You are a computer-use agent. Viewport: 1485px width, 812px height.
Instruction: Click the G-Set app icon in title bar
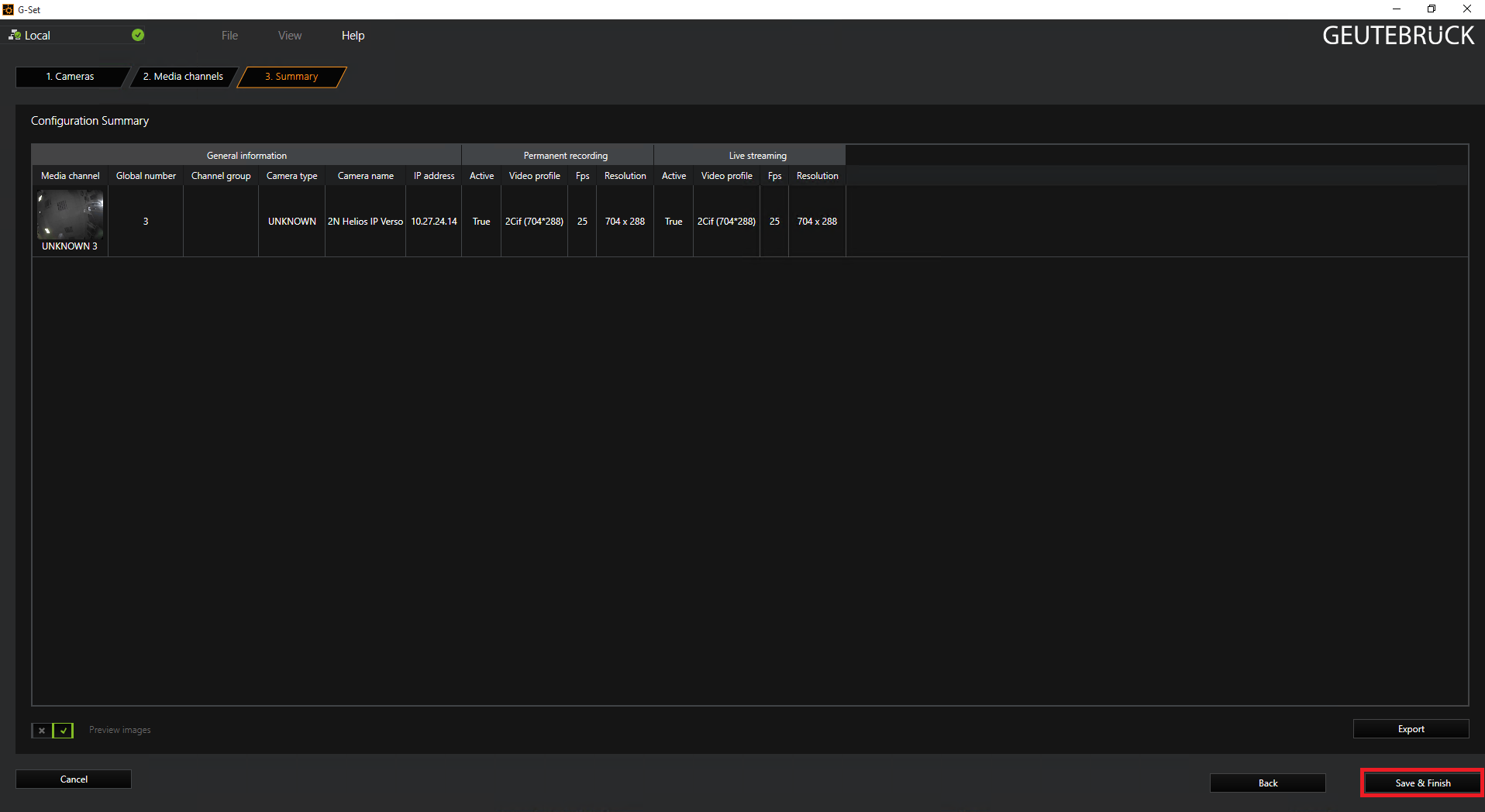point(8,9)
